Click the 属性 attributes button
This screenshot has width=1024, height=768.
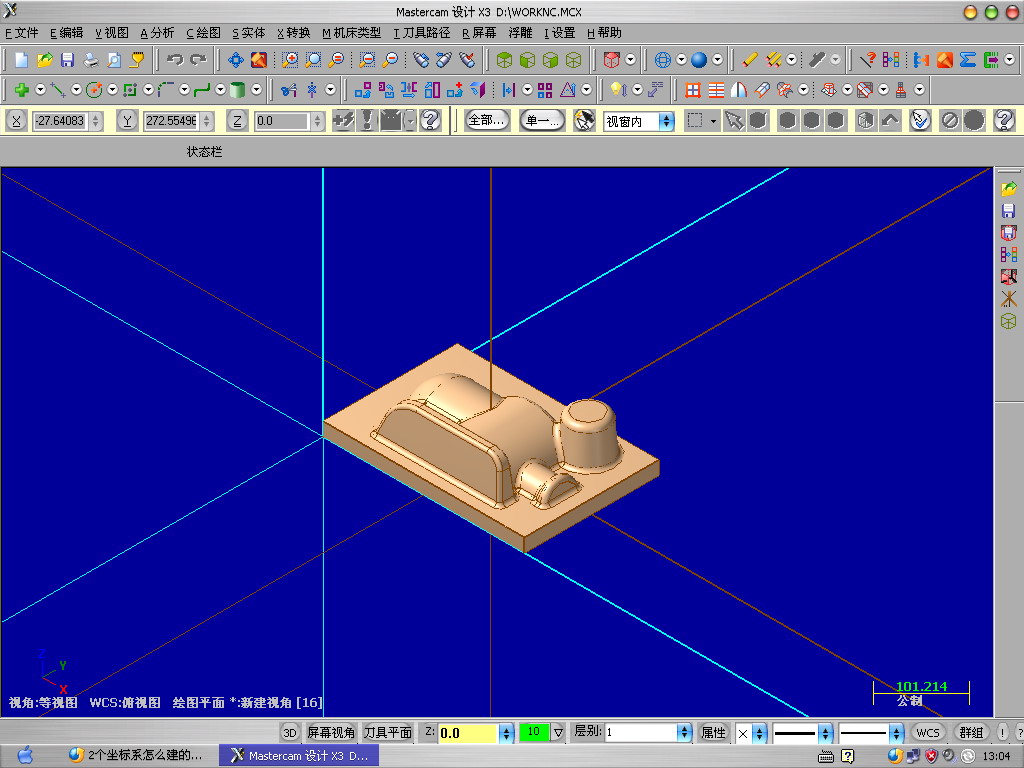tap(713, 733)
